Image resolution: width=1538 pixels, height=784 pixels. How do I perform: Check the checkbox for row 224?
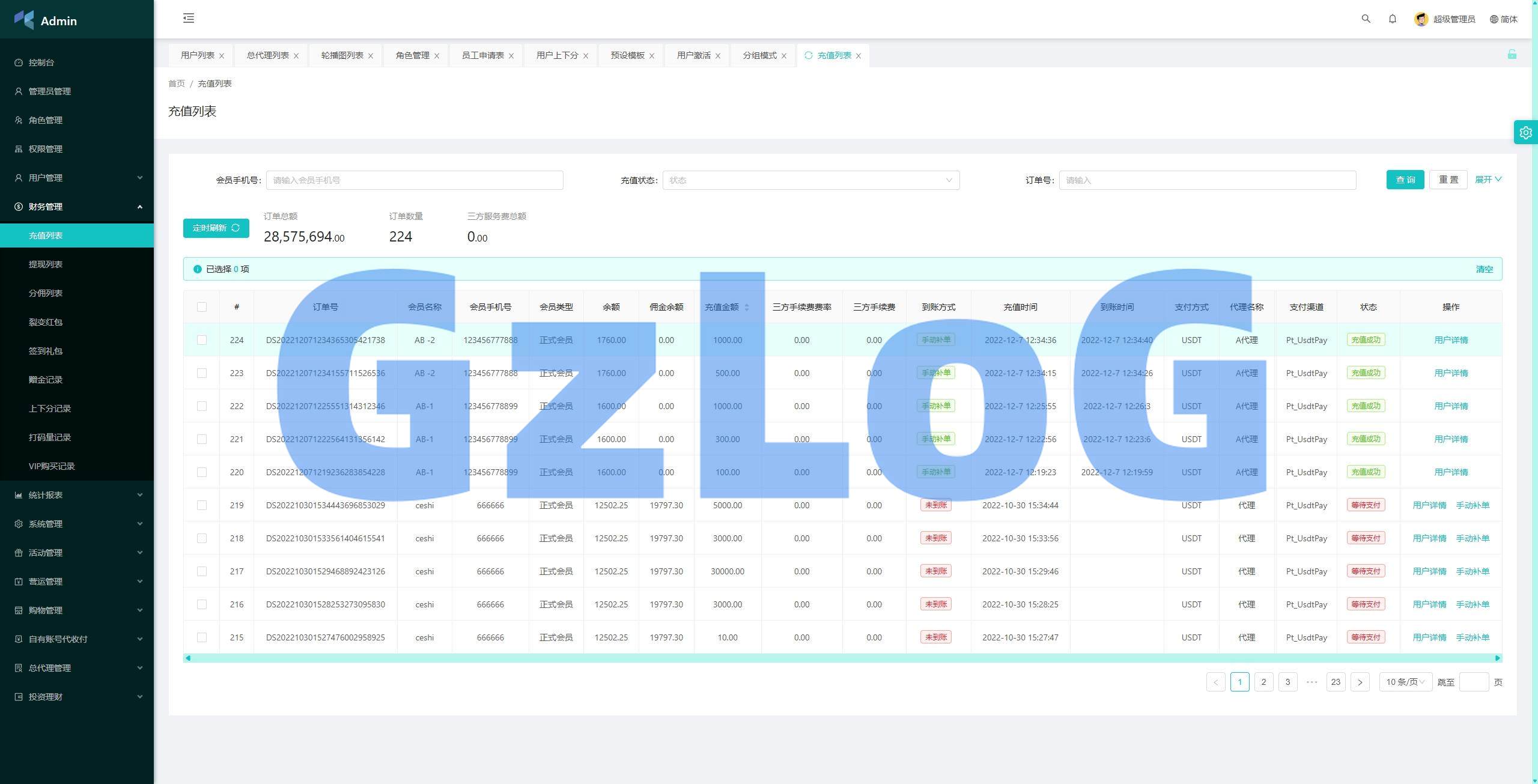click(202, 340)
